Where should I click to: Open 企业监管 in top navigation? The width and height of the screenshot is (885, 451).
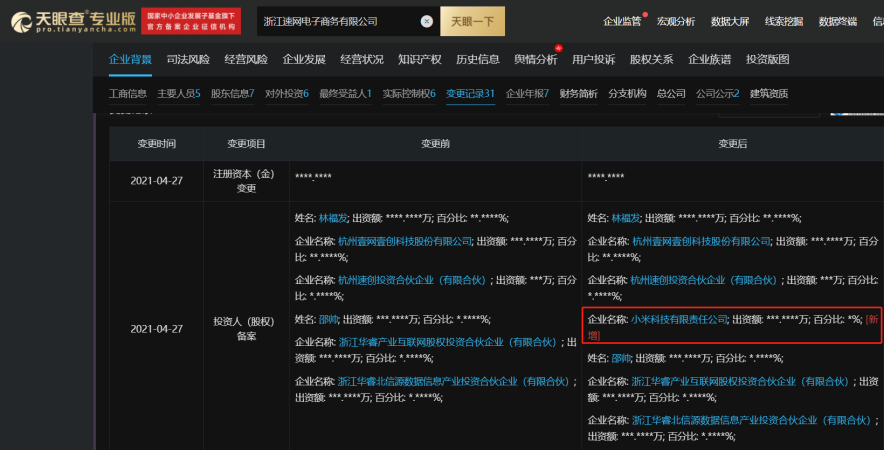[x=622, y=21]
